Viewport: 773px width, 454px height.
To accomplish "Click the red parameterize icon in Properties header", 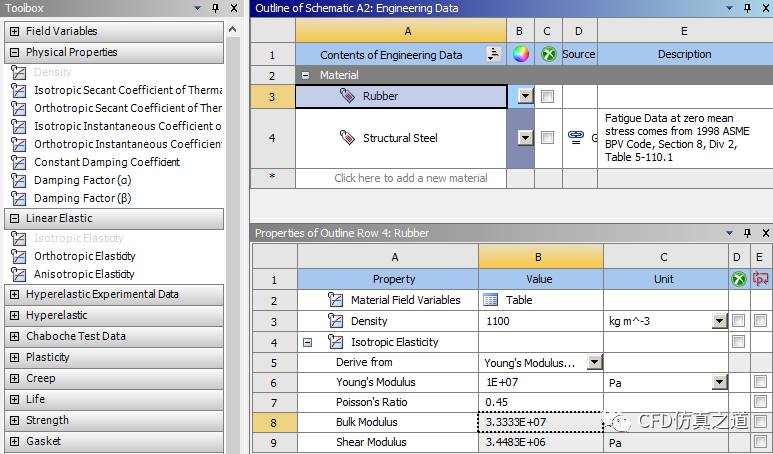I will tap(760, 279).
